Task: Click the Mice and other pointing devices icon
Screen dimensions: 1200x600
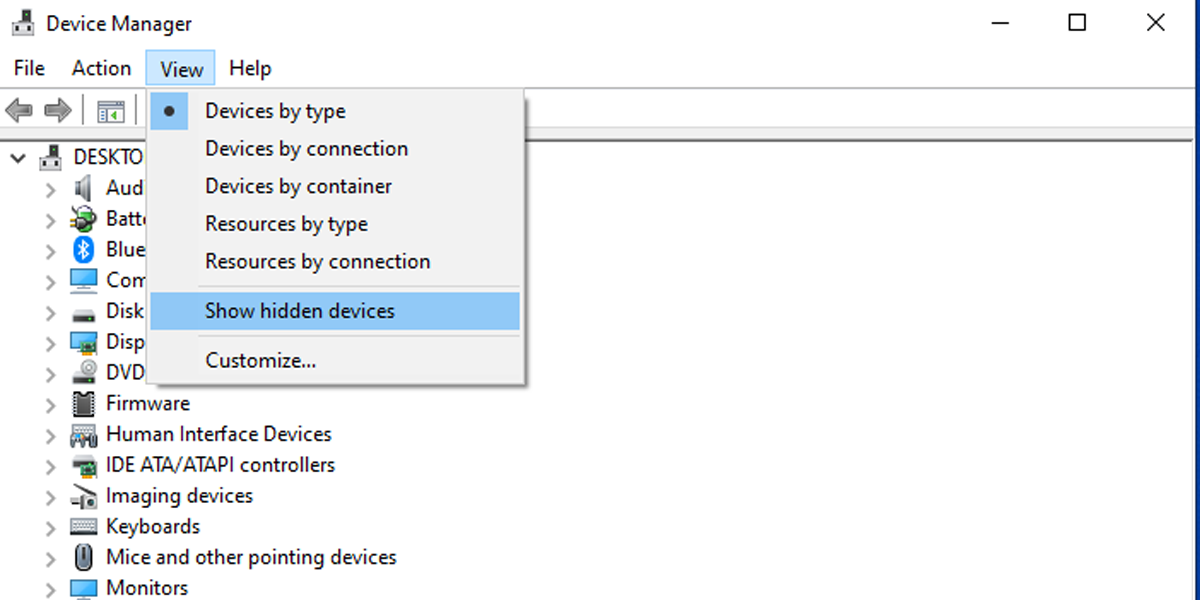Action: pos(84,558)
